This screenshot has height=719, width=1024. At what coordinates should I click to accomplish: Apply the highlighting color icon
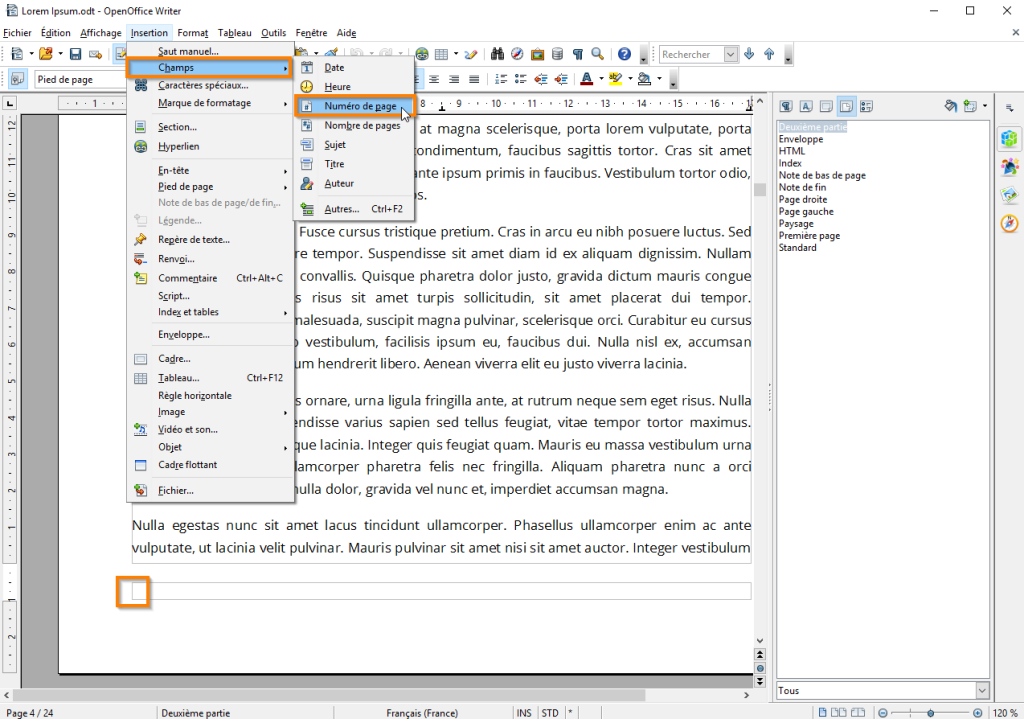pyautogui.click(x=615, y=79)
